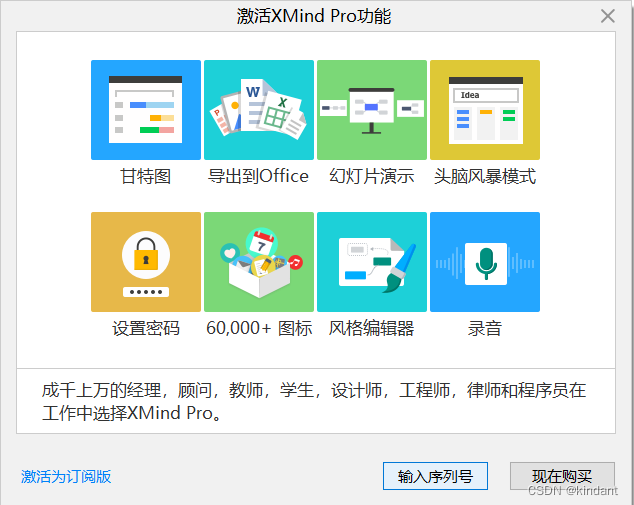Click the 60,000+ 图标 label
The image size is (634, 505).
[259, 328]
